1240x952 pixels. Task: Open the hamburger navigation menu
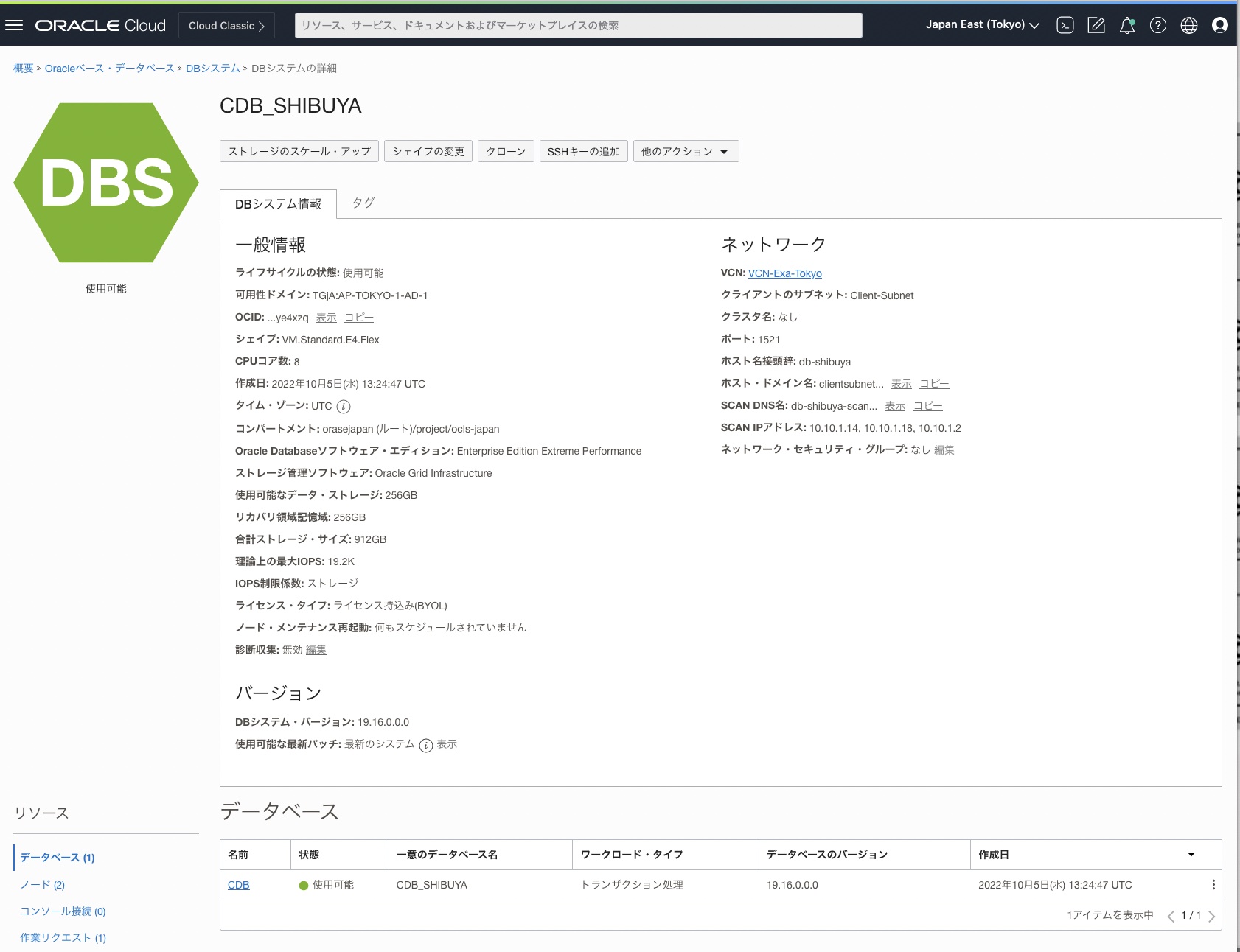tap(14, 25)
